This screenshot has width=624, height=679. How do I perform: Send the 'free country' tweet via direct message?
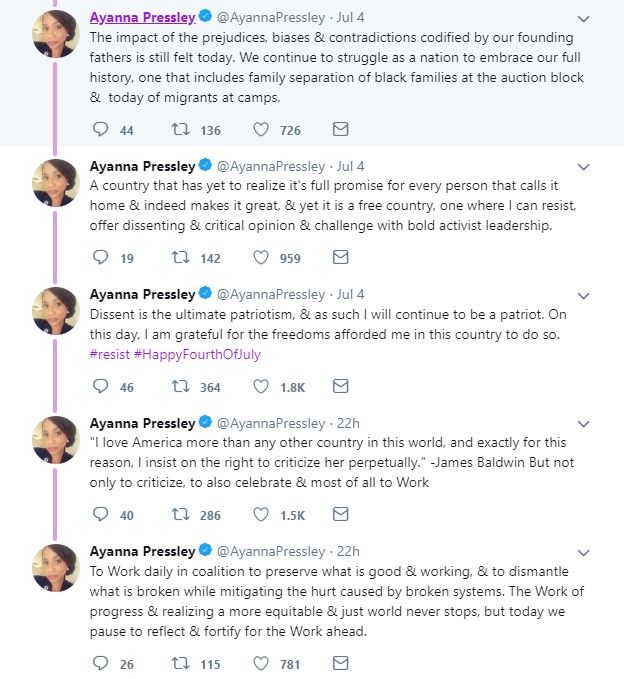coord(340,257)
